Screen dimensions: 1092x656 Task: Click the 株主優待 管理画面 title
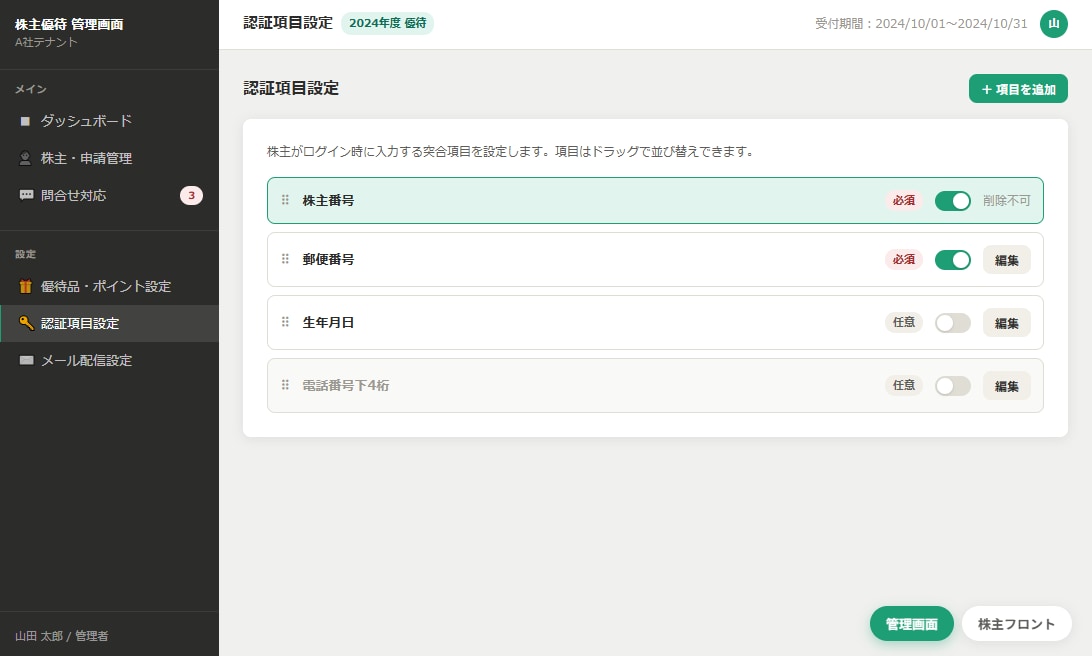[x=69, y=24]
